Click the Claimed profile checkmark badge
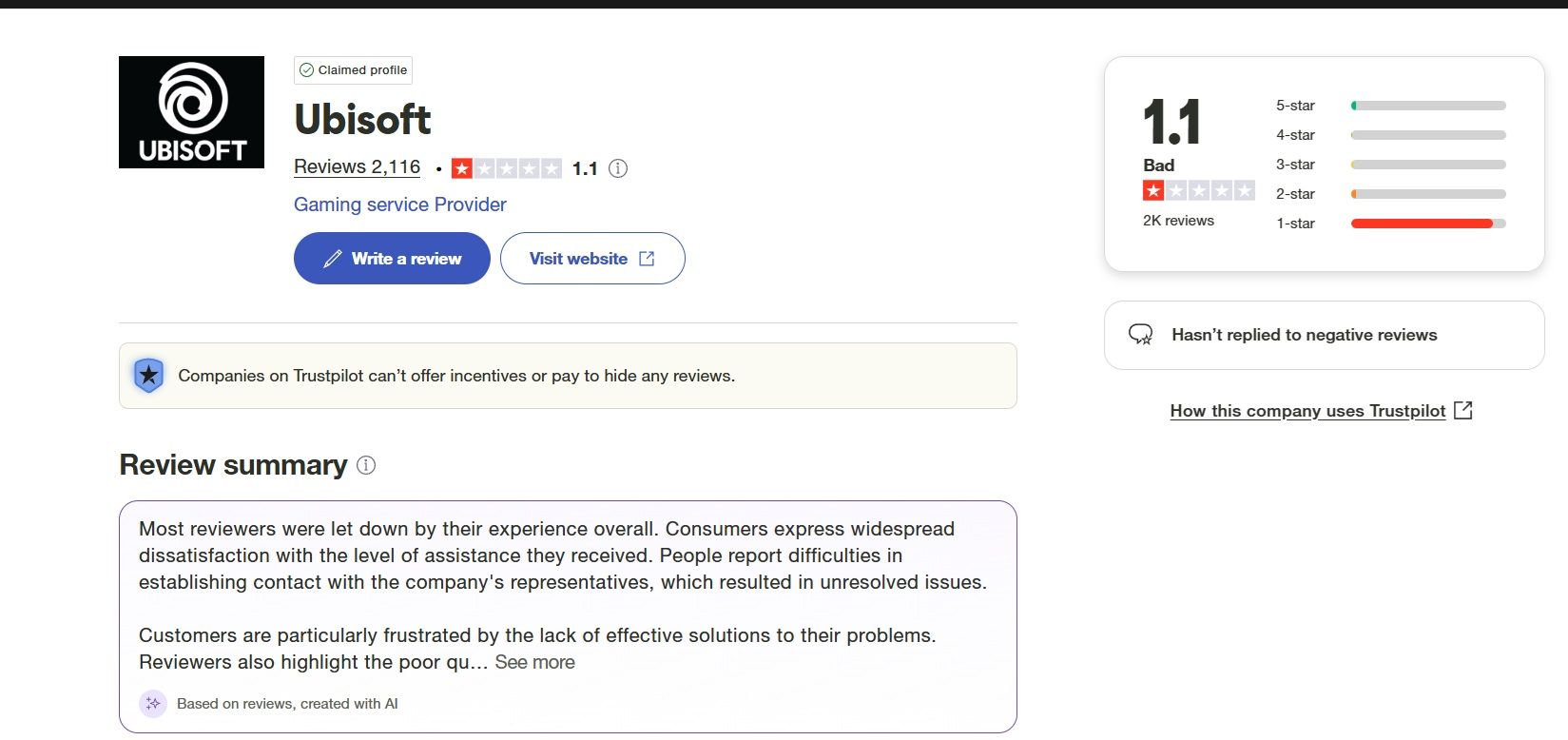The width and height of the screenshot is (1568, 740). (306, 70)
